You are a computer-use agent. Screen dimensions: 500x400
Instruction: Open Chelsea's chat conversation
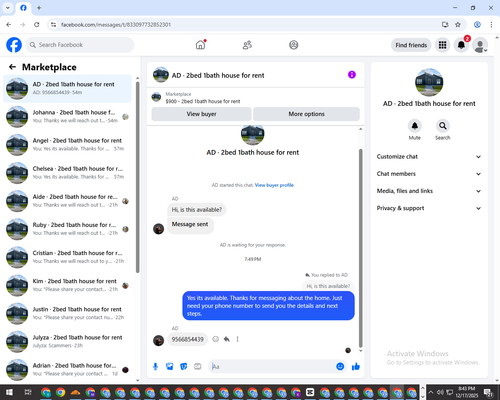coord(67,173)
